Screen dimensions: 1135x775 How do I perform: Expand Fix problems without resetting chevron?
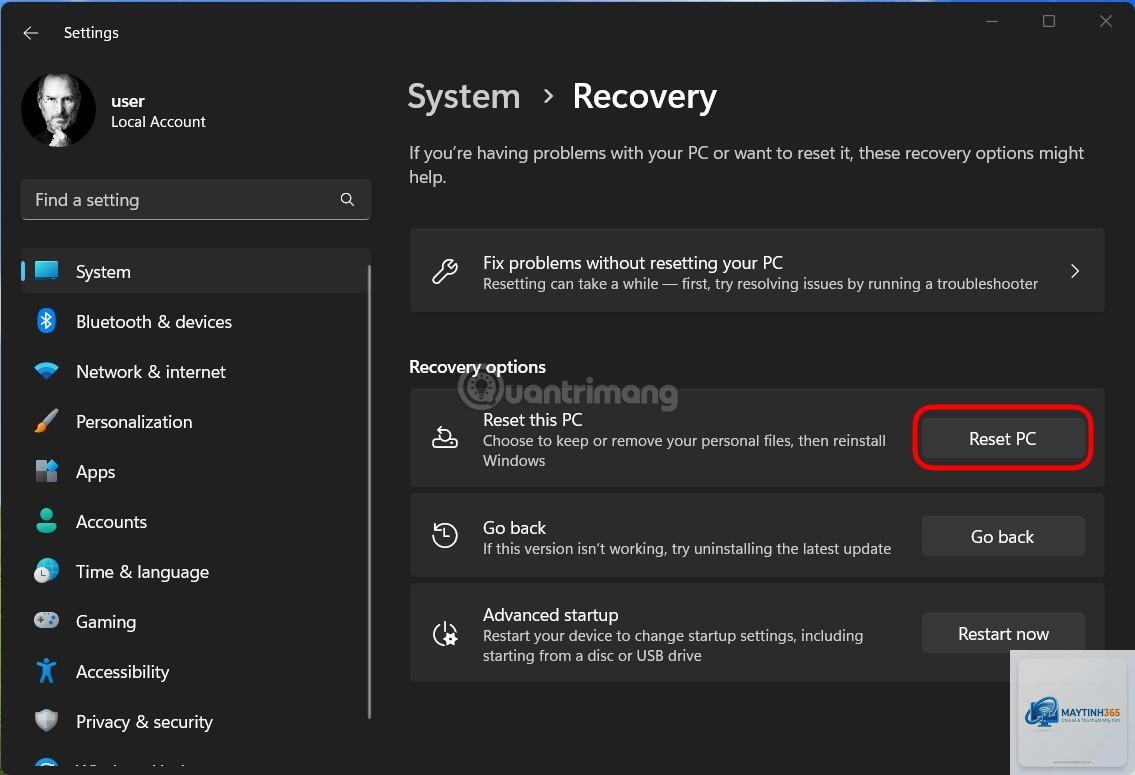click(1075, 271)
